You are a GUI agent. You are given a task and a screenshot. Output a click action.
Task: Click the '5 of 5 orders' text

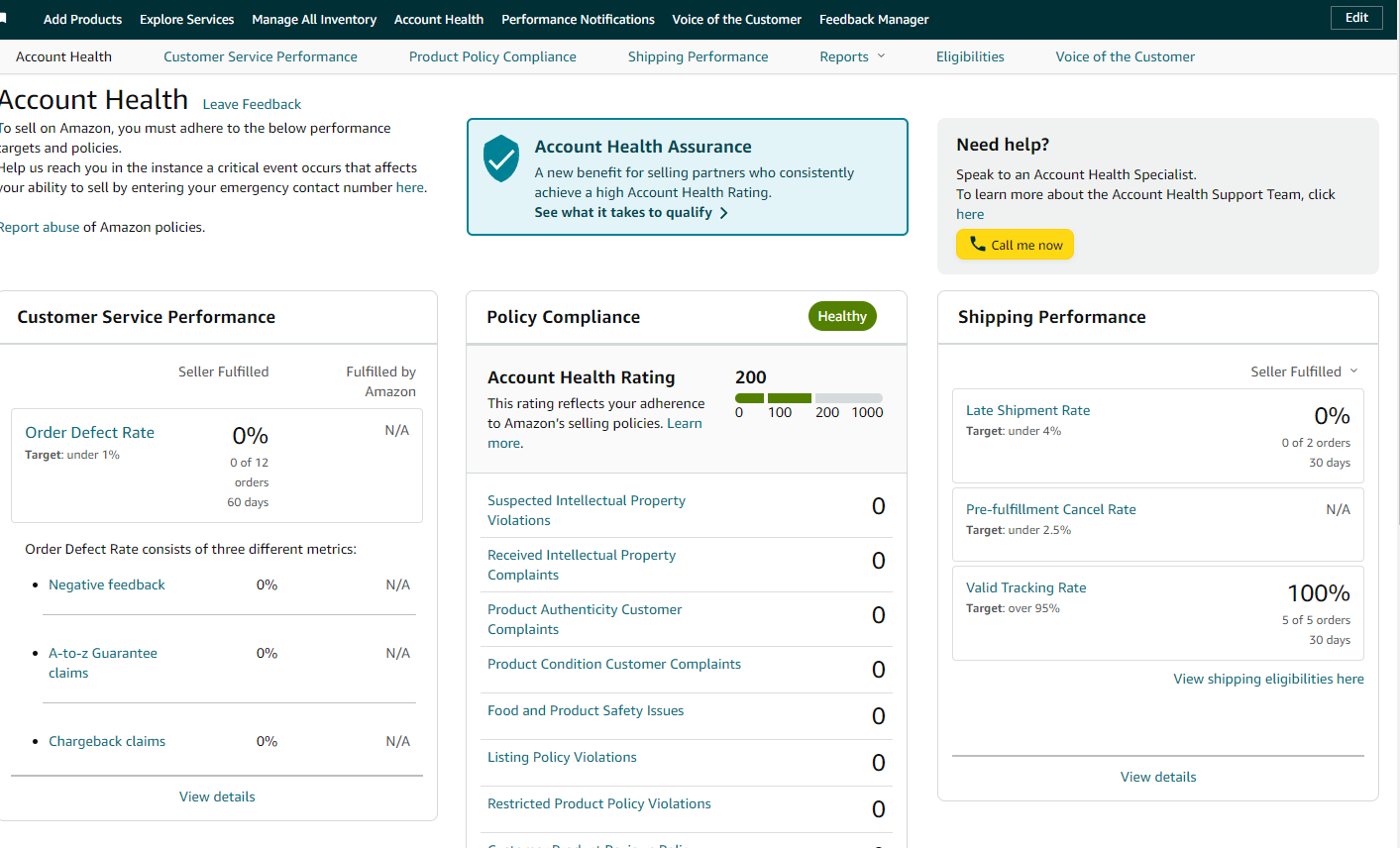click(x=1316, y=620)
